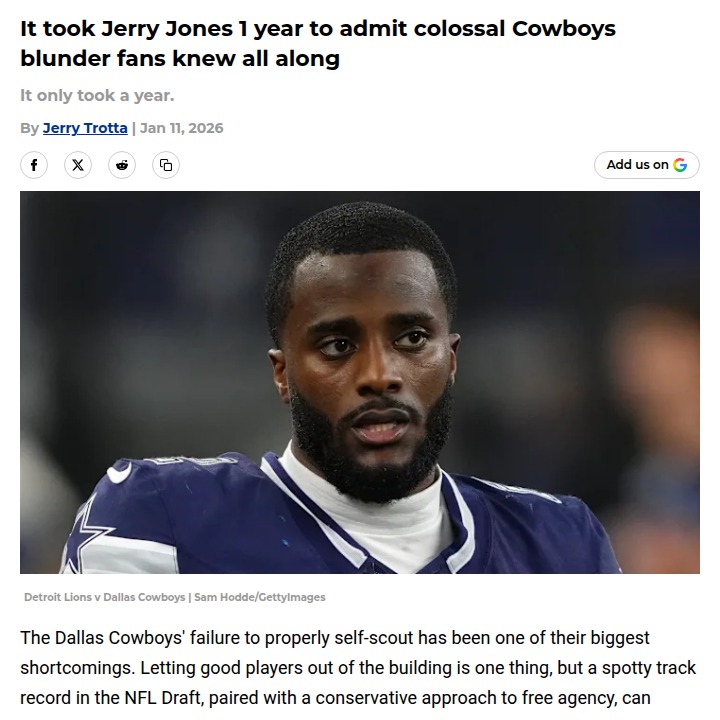The width and height of the screenshot is (720, 720).
Task: Click headline line 'blunder fans knew all along'
Action: point(180,58)
